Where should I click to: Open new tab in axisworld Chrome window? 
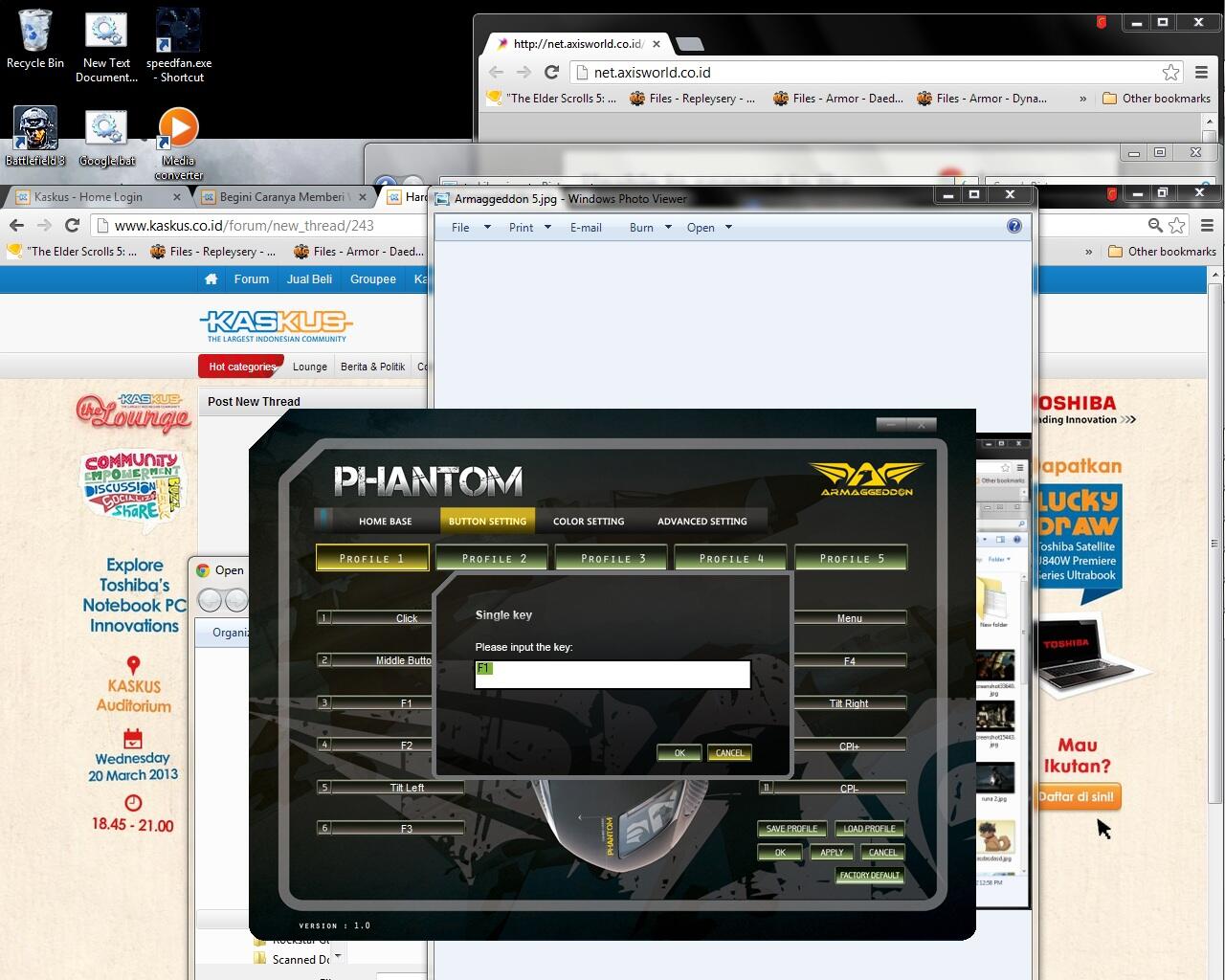tap(689, 44)
